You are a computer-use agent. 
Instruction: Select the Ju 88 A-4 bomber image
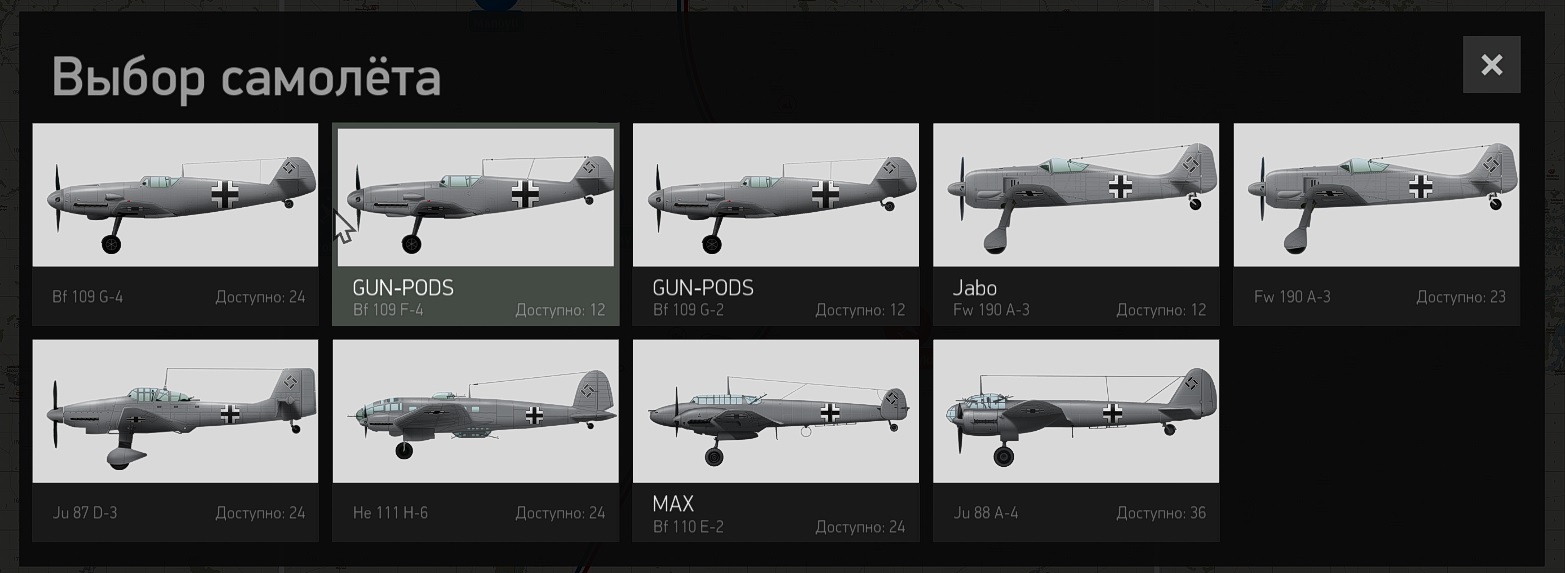click(x=1076, y=411)
